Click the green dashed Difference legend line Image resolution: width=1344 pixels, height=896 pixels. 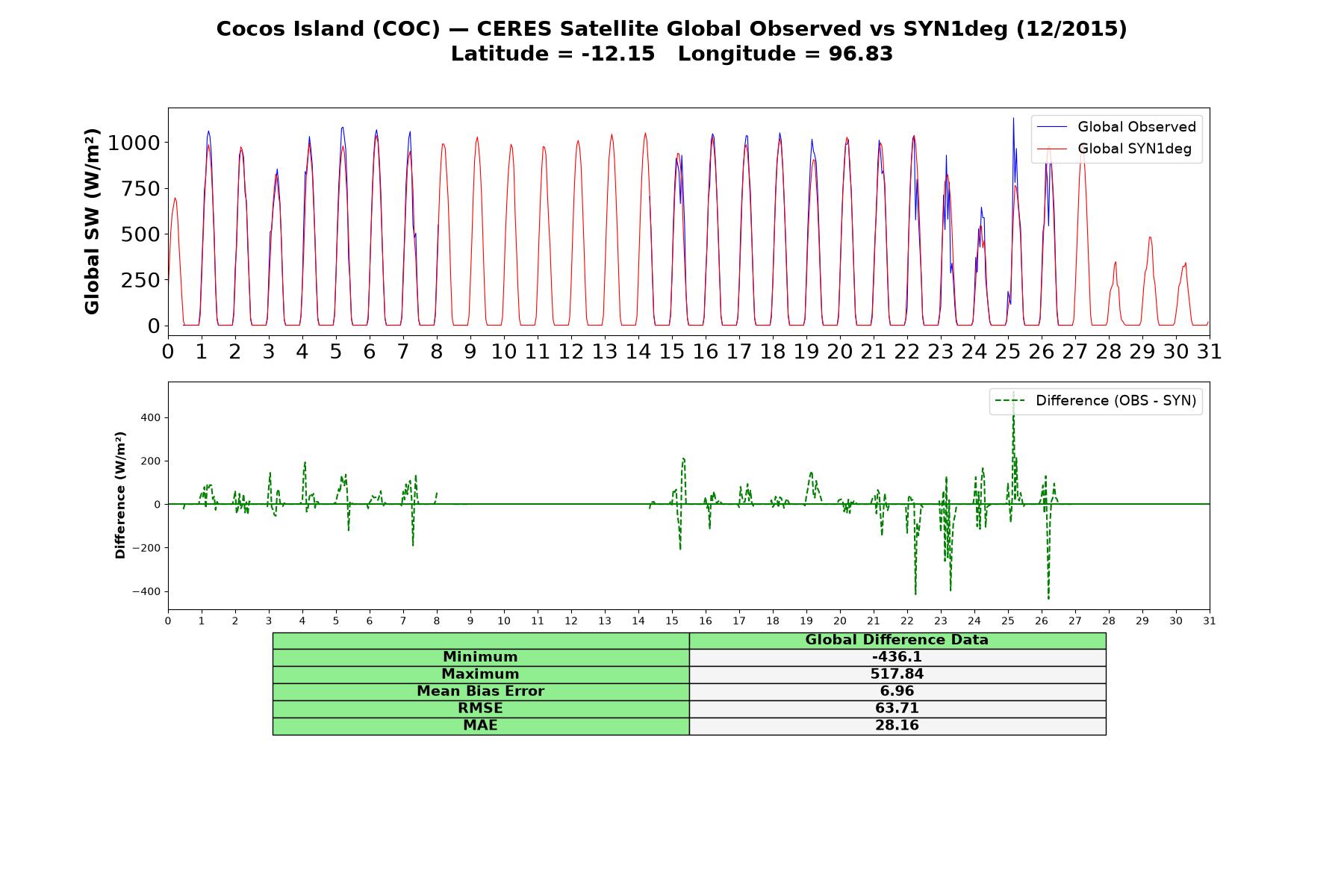point(1011,401)
